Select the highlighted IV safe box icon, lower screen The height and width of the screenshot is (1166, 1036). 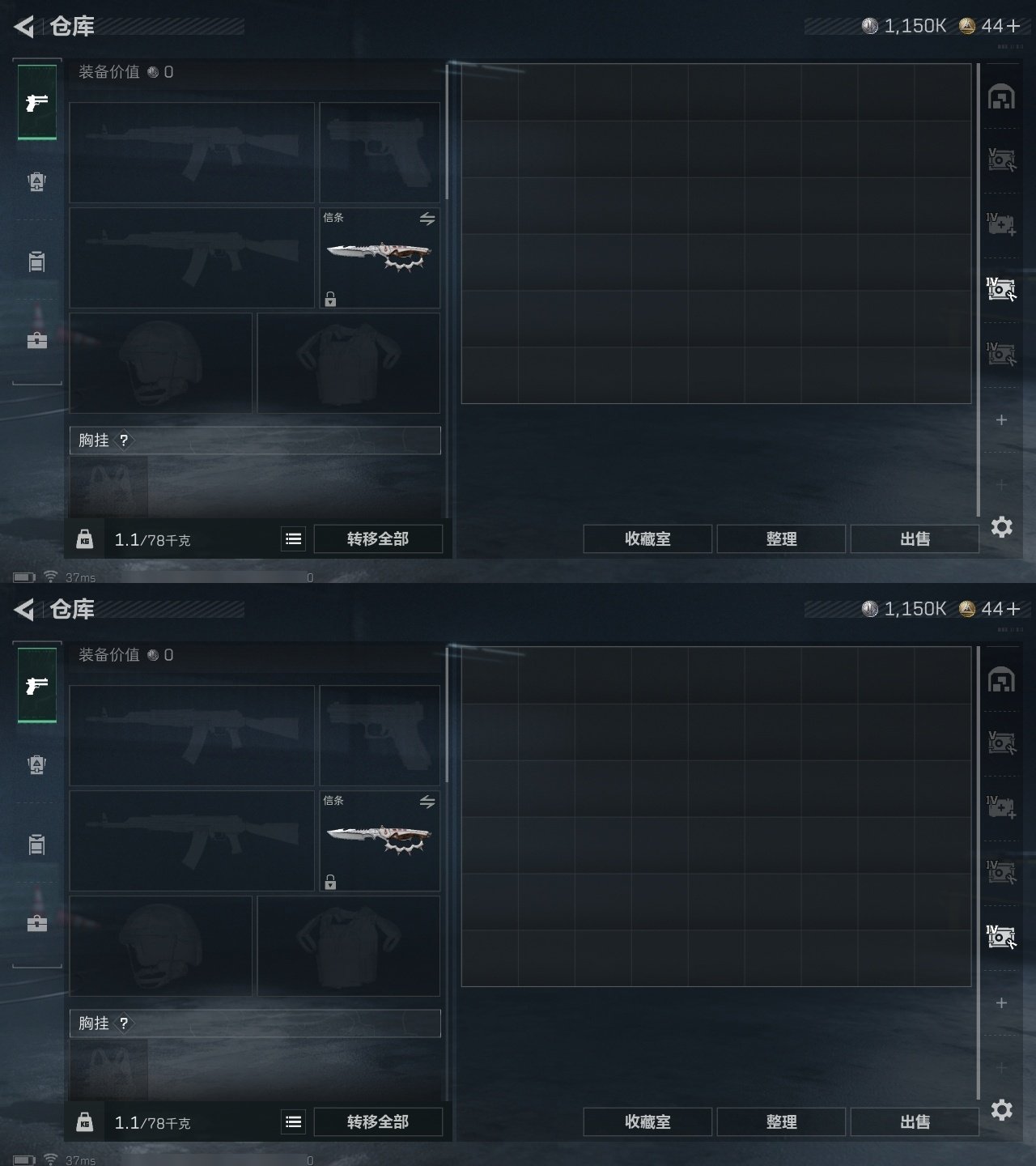[x=1001, y=937]
